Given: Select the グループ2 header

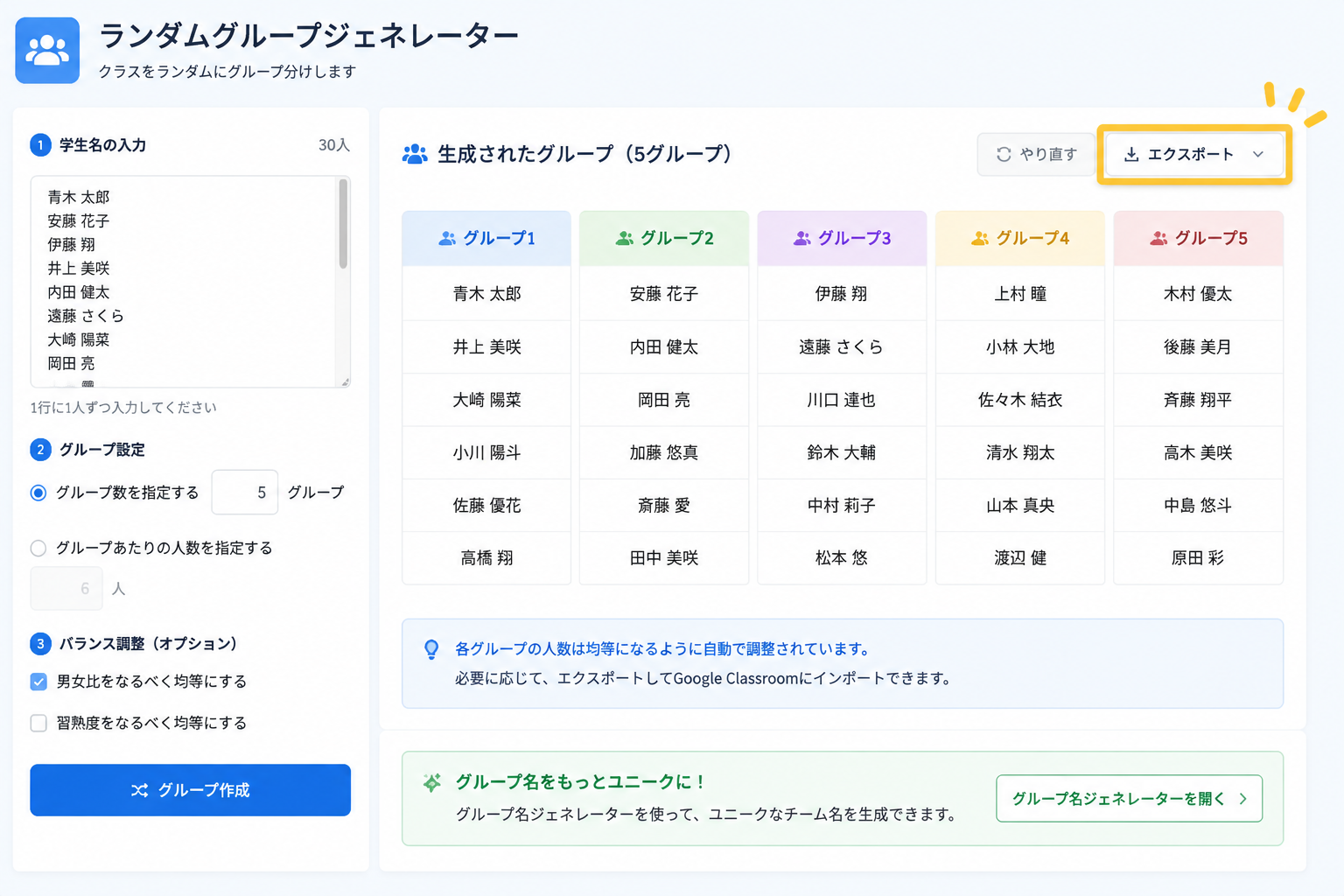Looking at the screenshot, I should [x=664, y=238].
